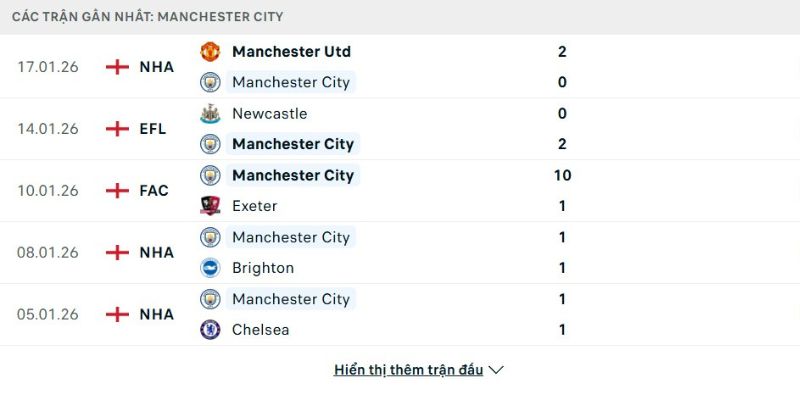Click the Chelsea club crest icon
800x400 pixels.
(210, 329)
